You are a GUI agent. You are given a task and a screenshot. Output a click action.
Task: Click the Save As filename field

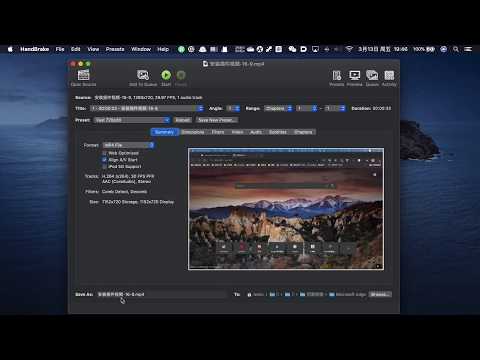point(162,294)
